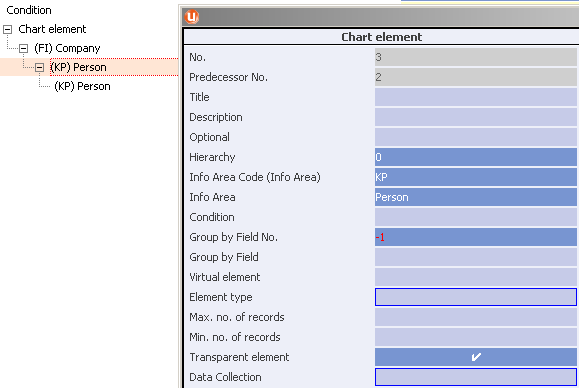
Task: Open the Element type field
Action: 476,297
